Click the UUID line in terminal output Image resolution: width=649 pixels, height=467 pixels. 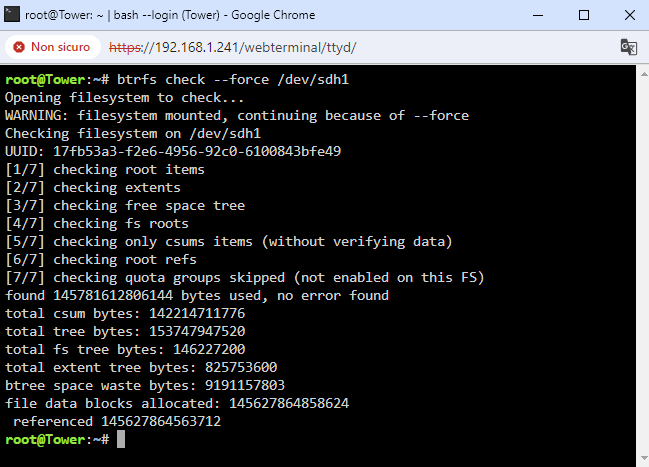tap(173, 151)
